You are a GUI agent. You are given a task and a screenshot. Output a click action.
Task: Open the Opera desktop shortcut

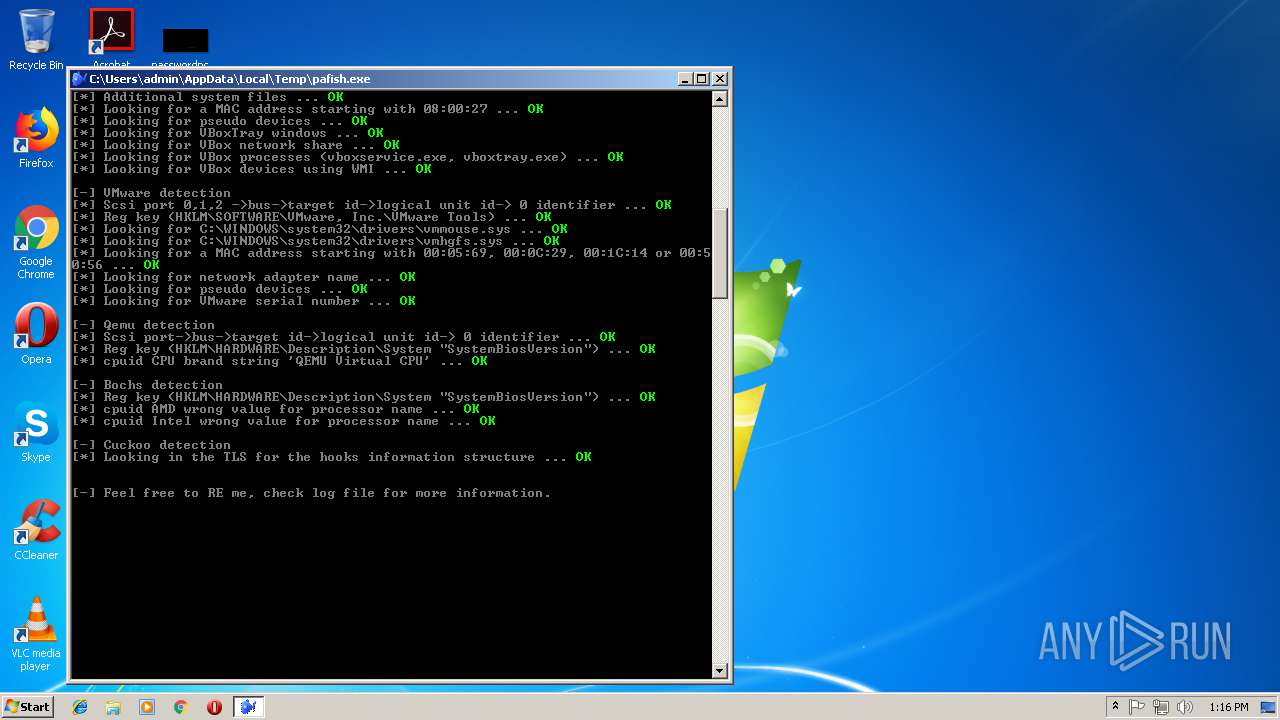(36, 333)
